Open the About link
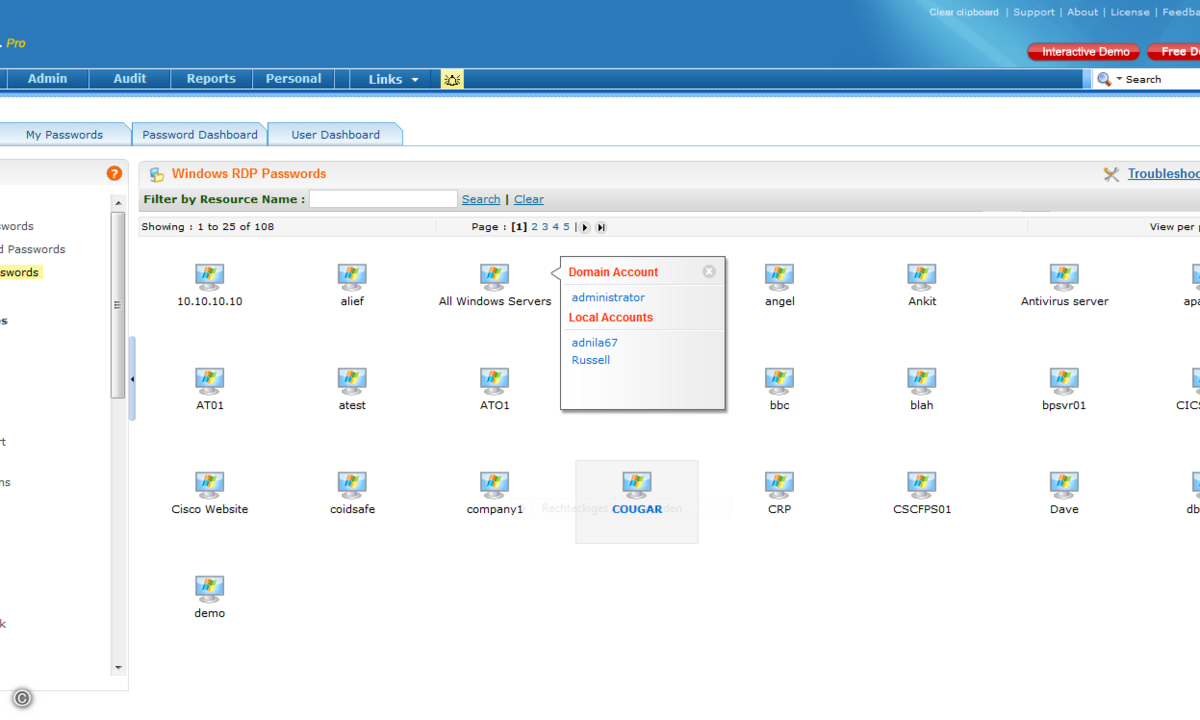The width and height of the screenshot is (1200, 720). pyautogui.click(x=1083, y=12)
